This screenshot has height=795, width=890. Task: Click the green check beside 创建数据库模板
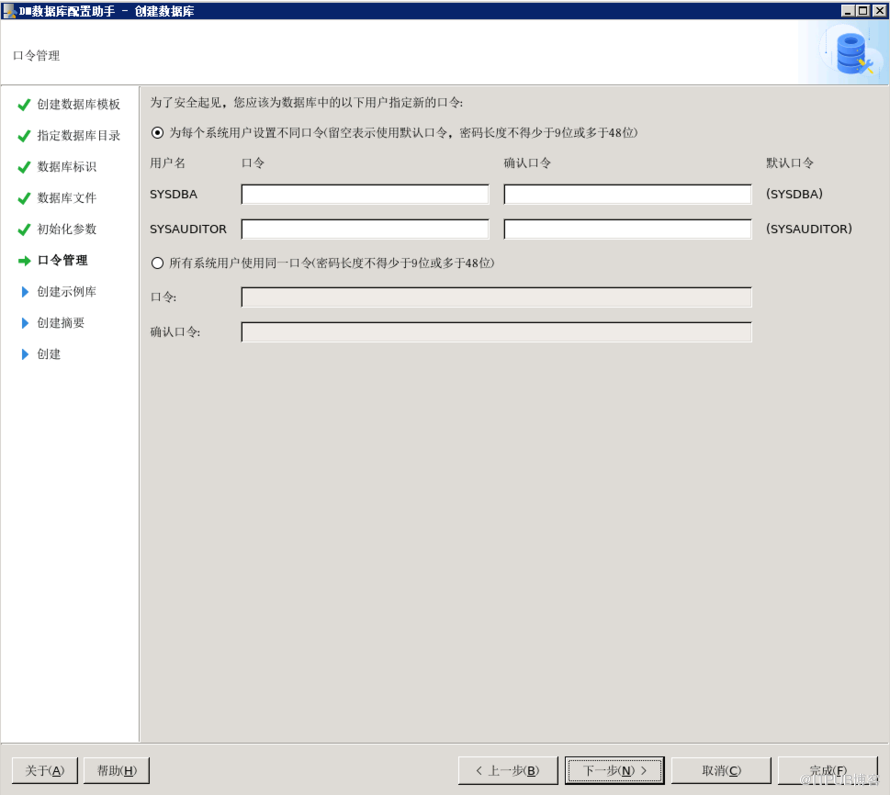[x=24, y=105]
